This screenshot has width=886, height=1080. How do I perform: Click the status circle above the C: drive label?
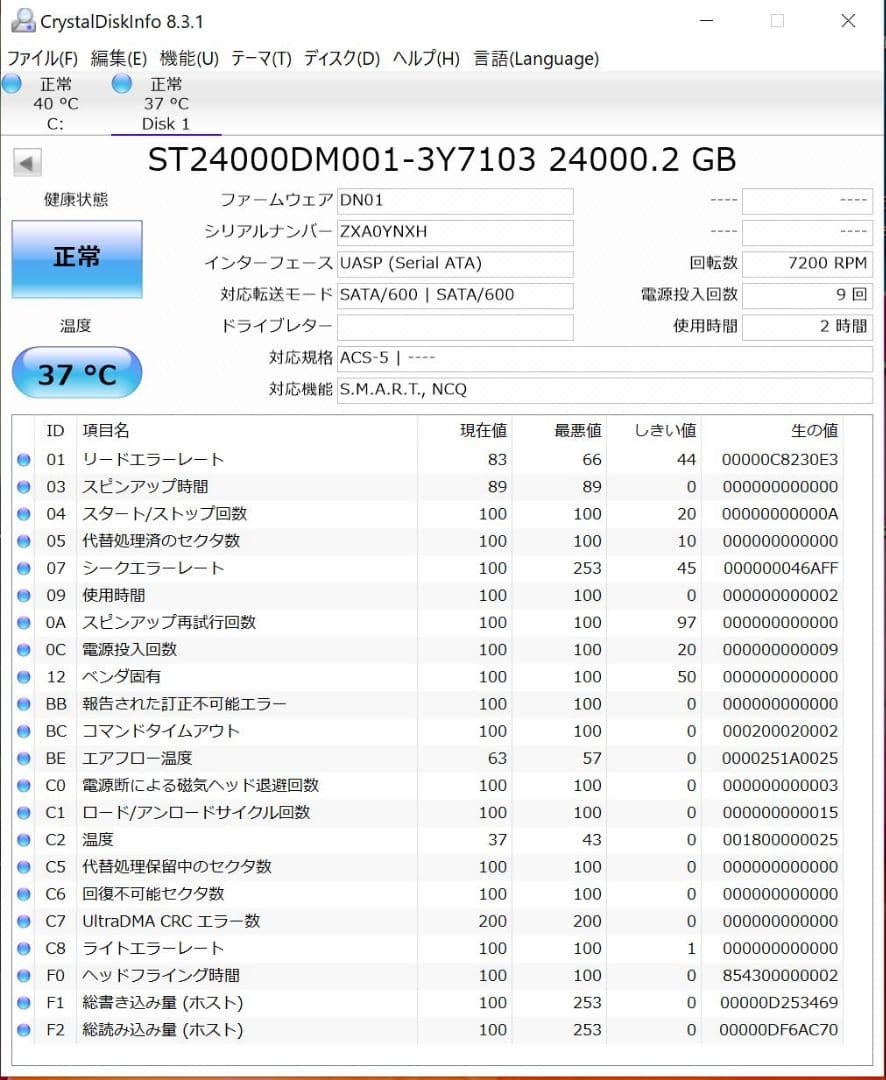coord(10,84)
